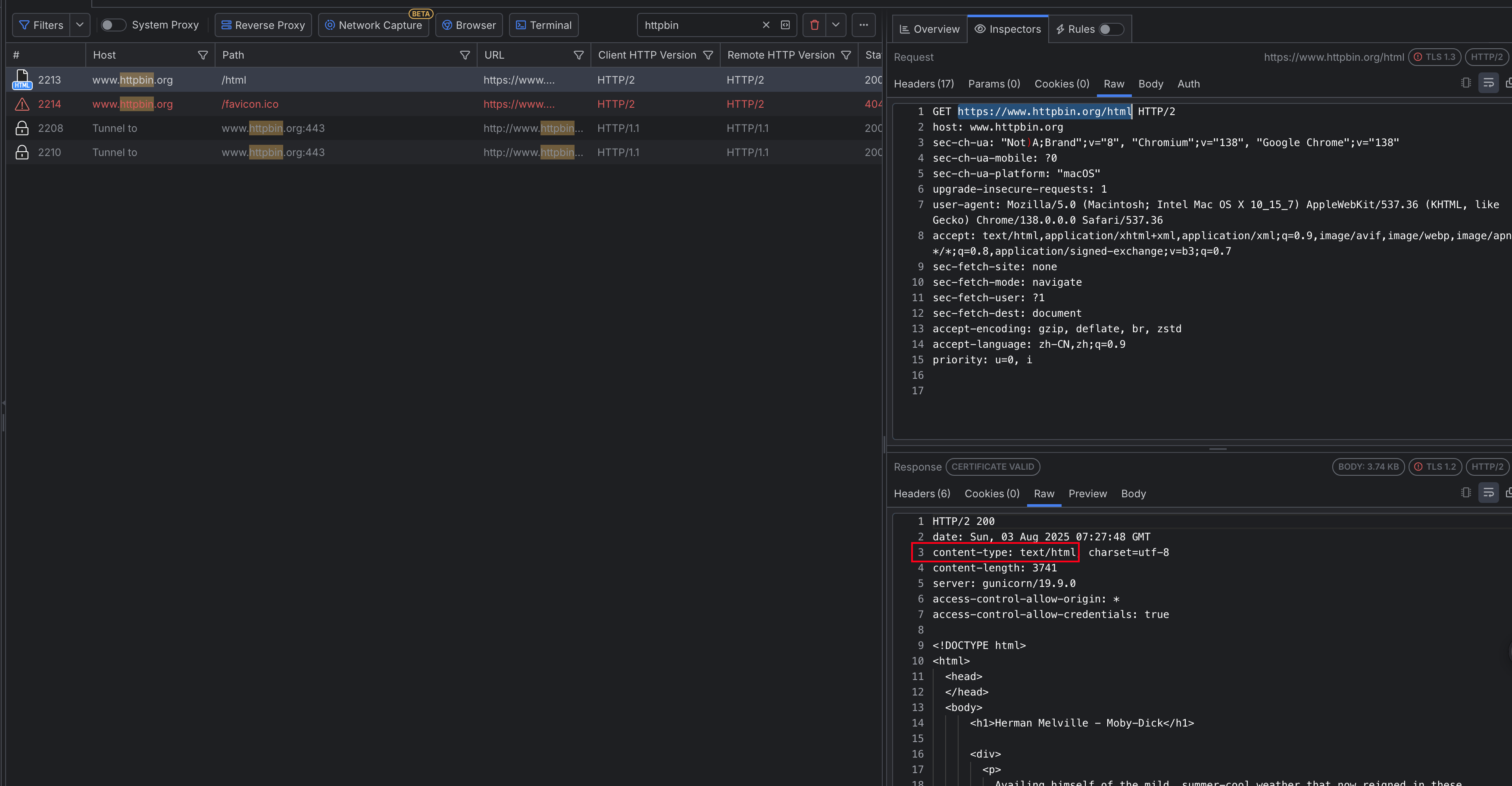
Task: Toggle word wrap icon in Request panel
Action: click(1488, 83)
